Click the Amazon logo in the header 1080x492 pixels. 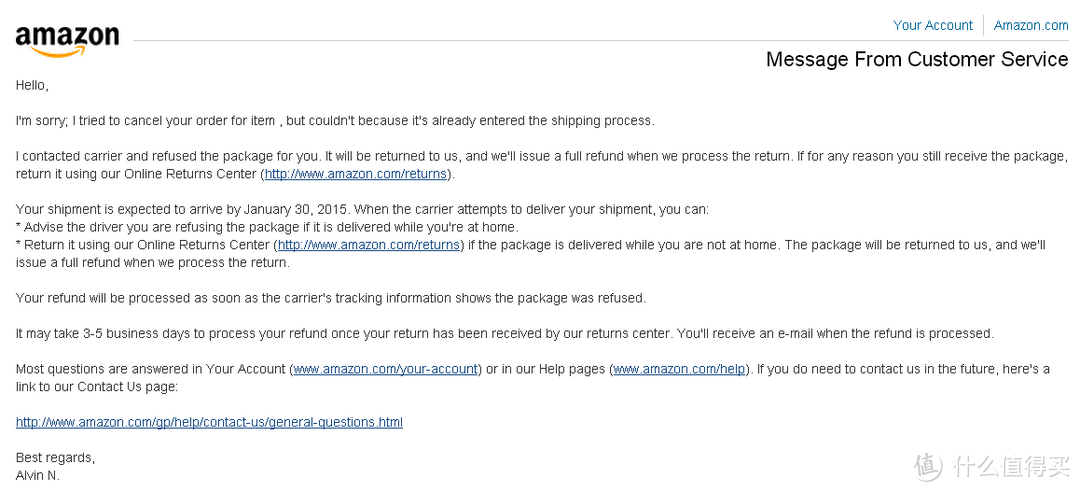[x=68, y=41]
